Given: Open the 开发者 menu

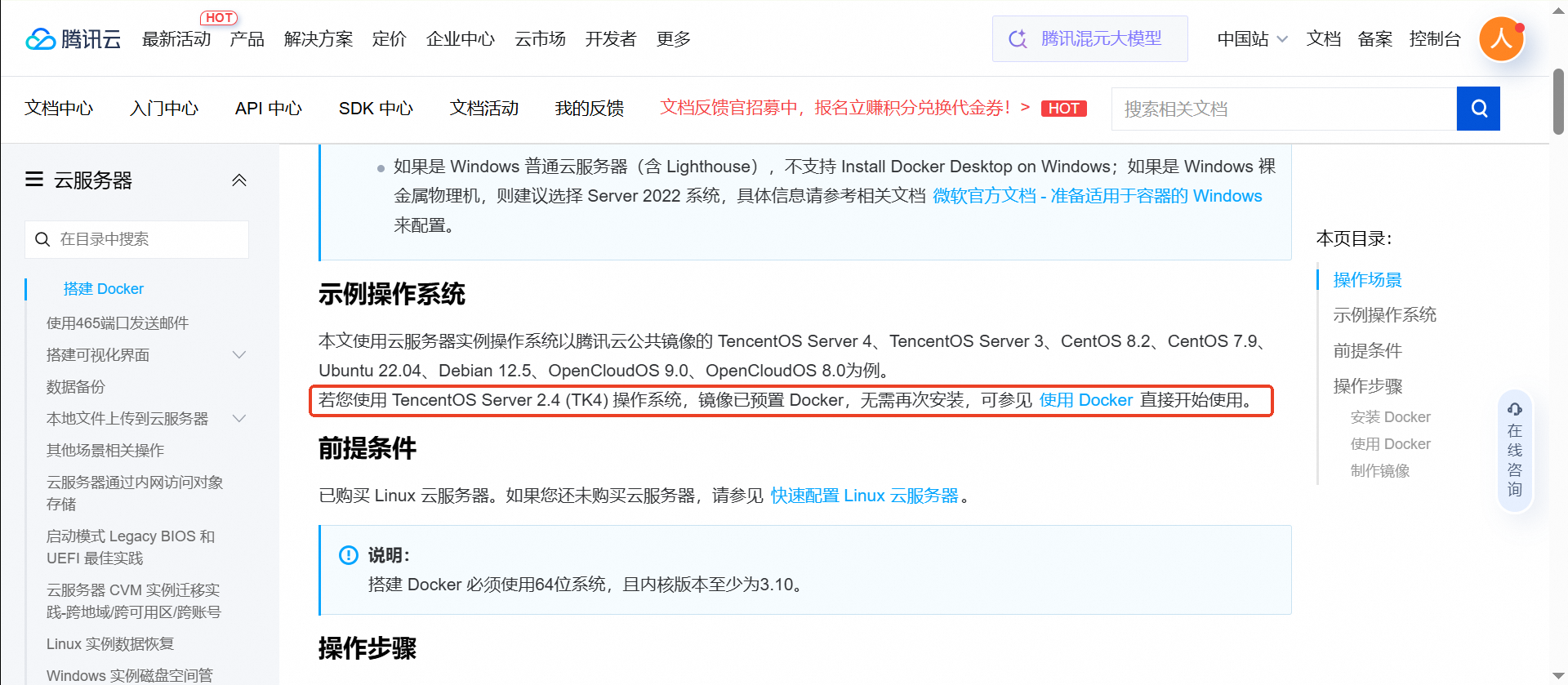Looking at the screenshot, I should tap(611, 39).
